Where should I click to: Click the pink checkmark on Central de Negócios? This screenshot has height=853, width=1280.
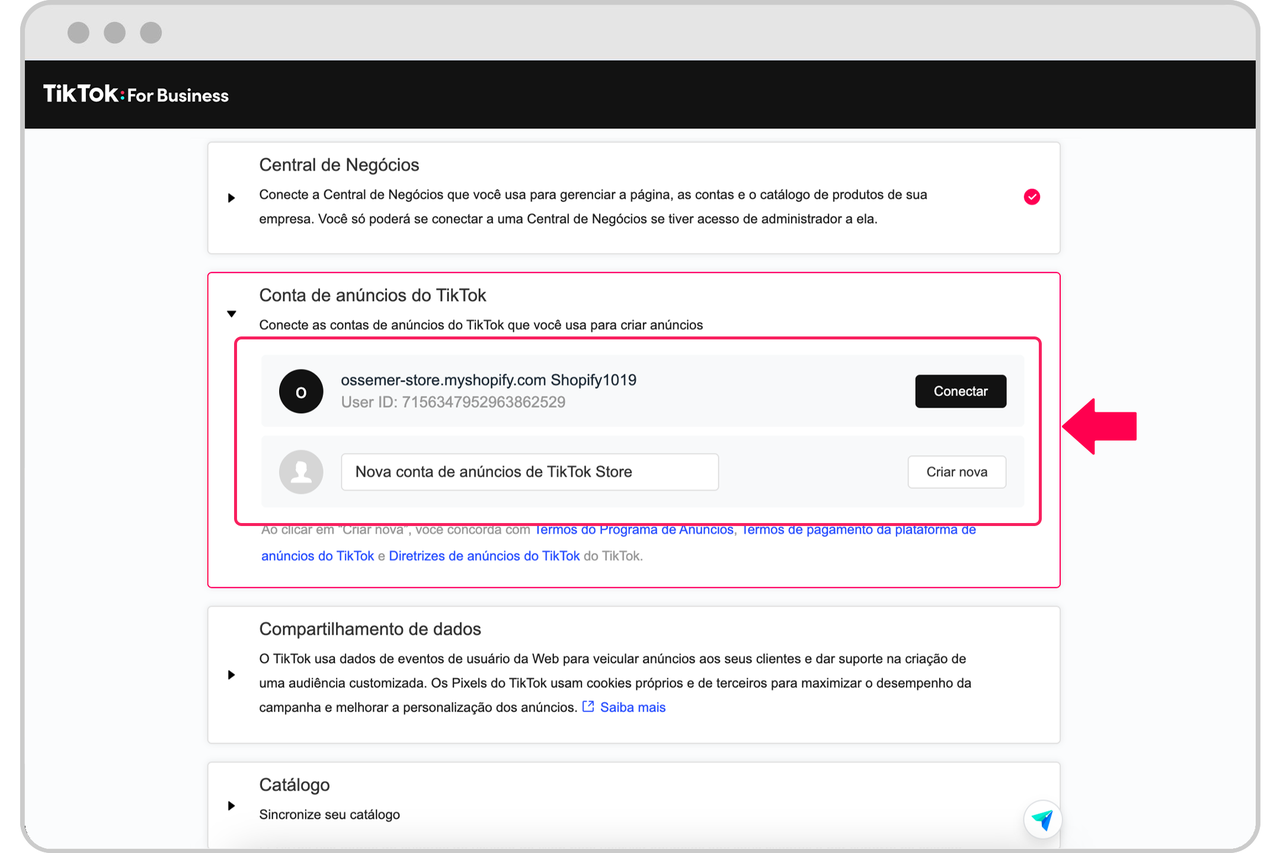point(1032,197)
